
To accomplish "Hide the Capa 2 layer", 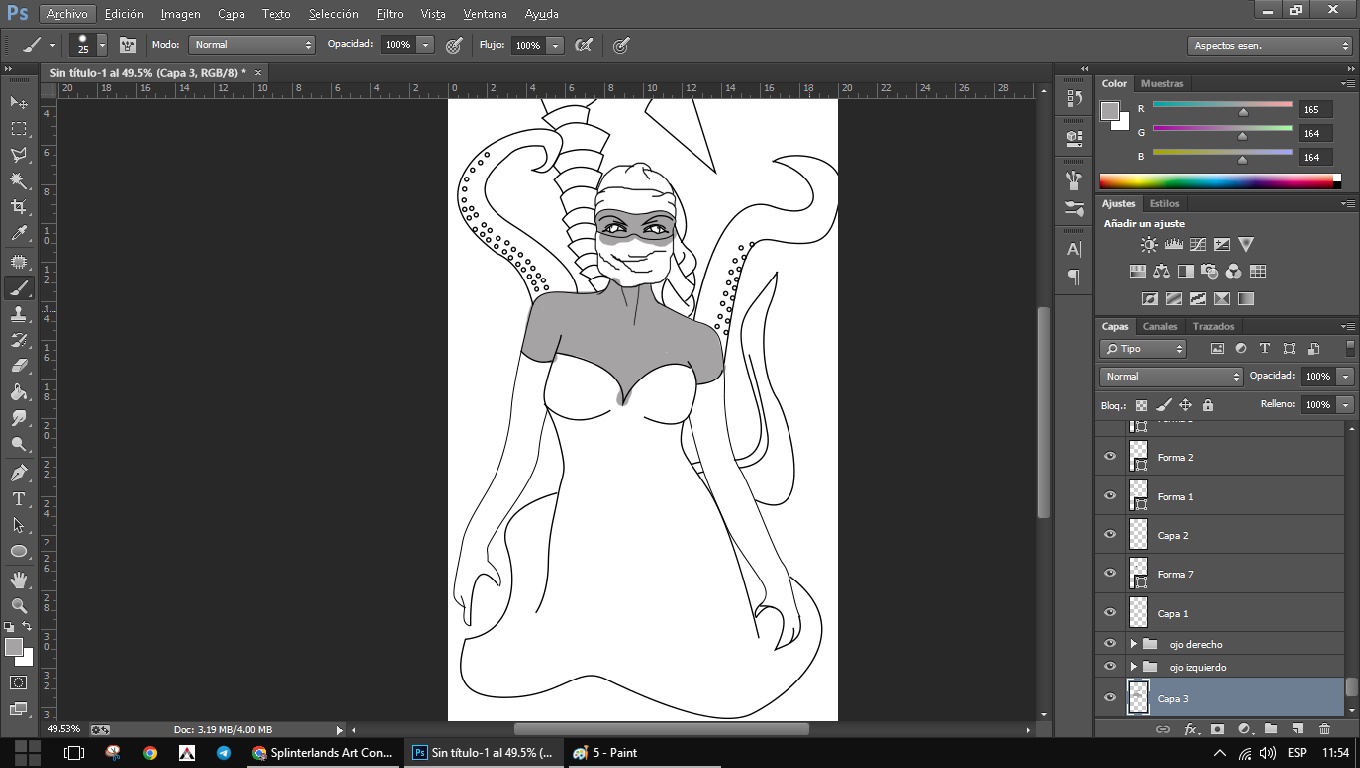I will (1110, 535).
